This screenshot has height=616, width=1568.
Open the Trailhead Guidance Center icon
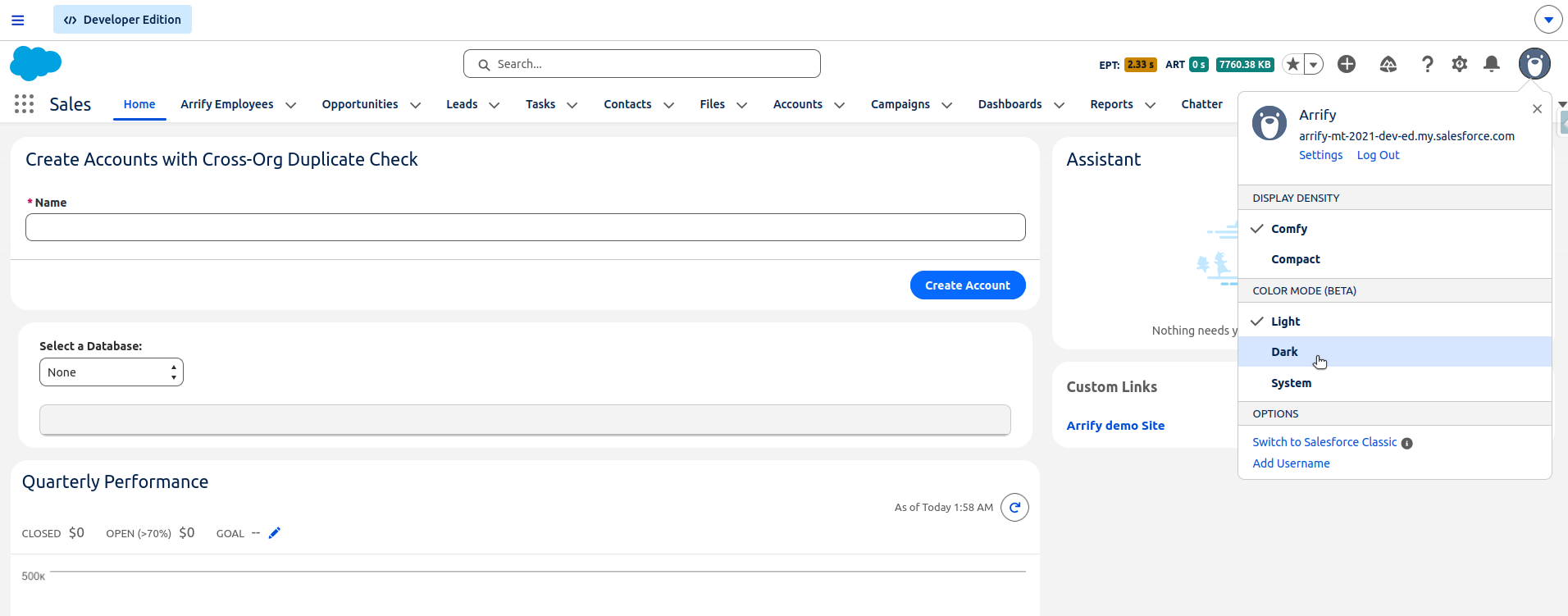coord(1388,64)
